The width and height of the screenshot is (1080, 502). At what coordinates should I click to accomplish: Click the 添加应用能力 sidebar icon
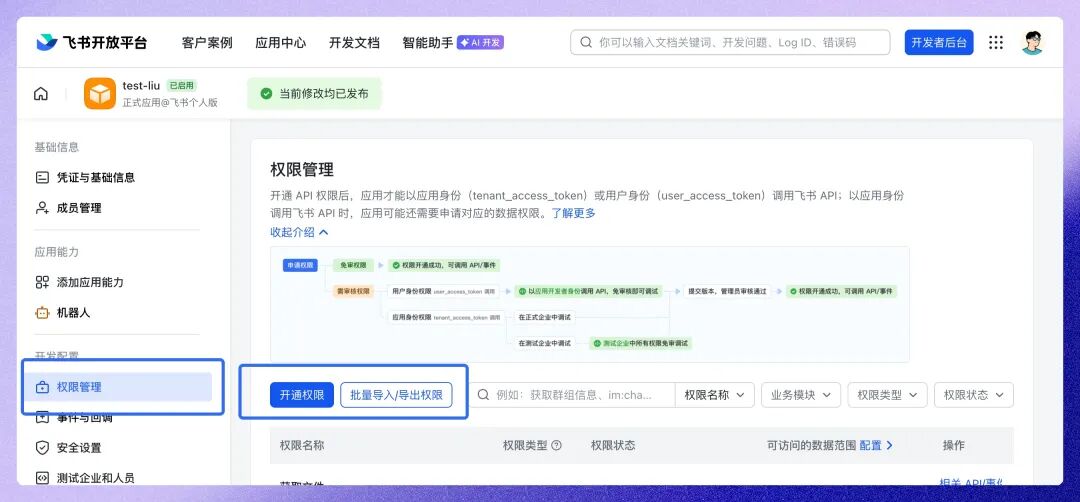tap(42, 282)
